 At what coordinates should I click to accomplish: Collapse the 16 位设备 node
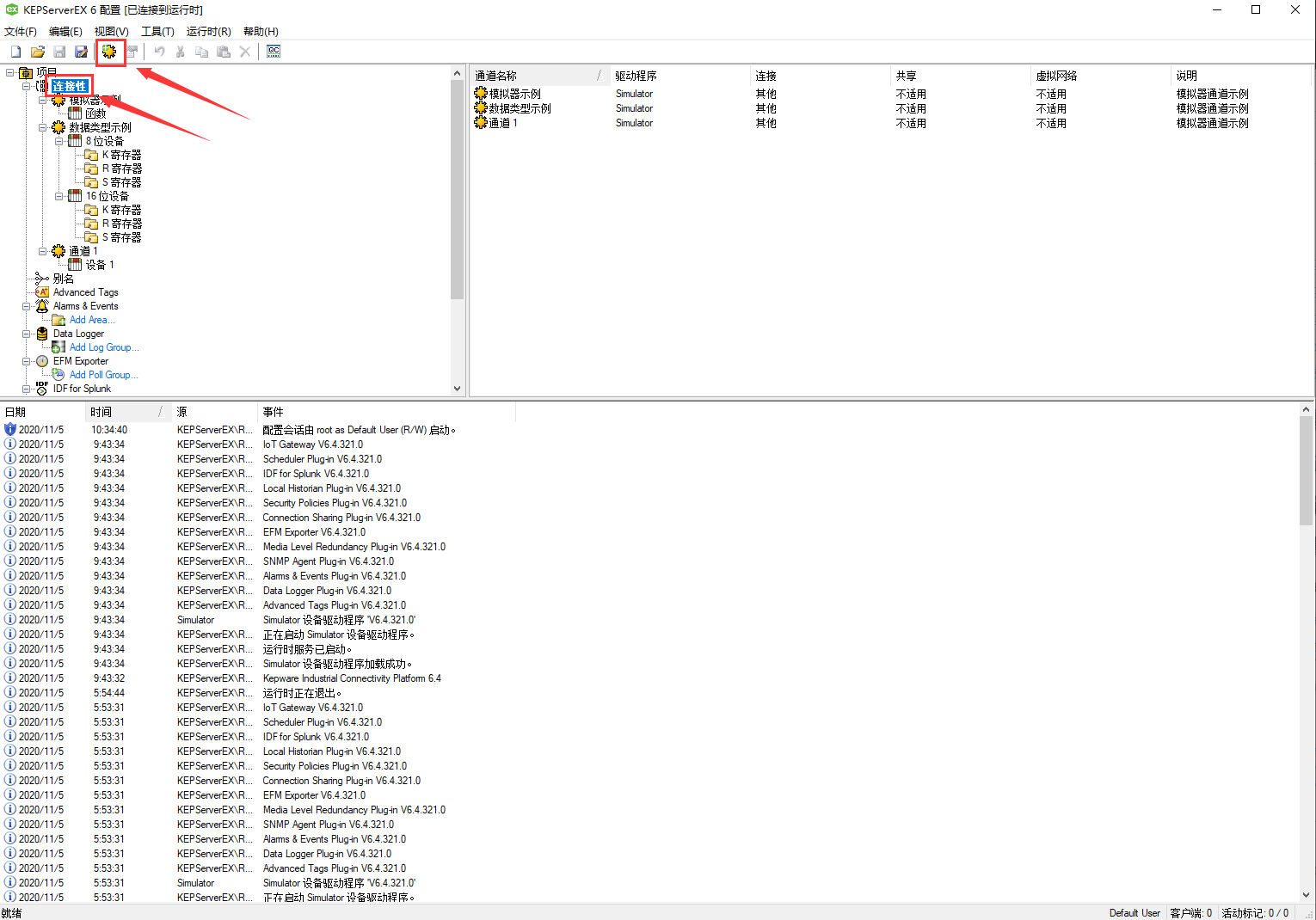[x=58, y=196]
